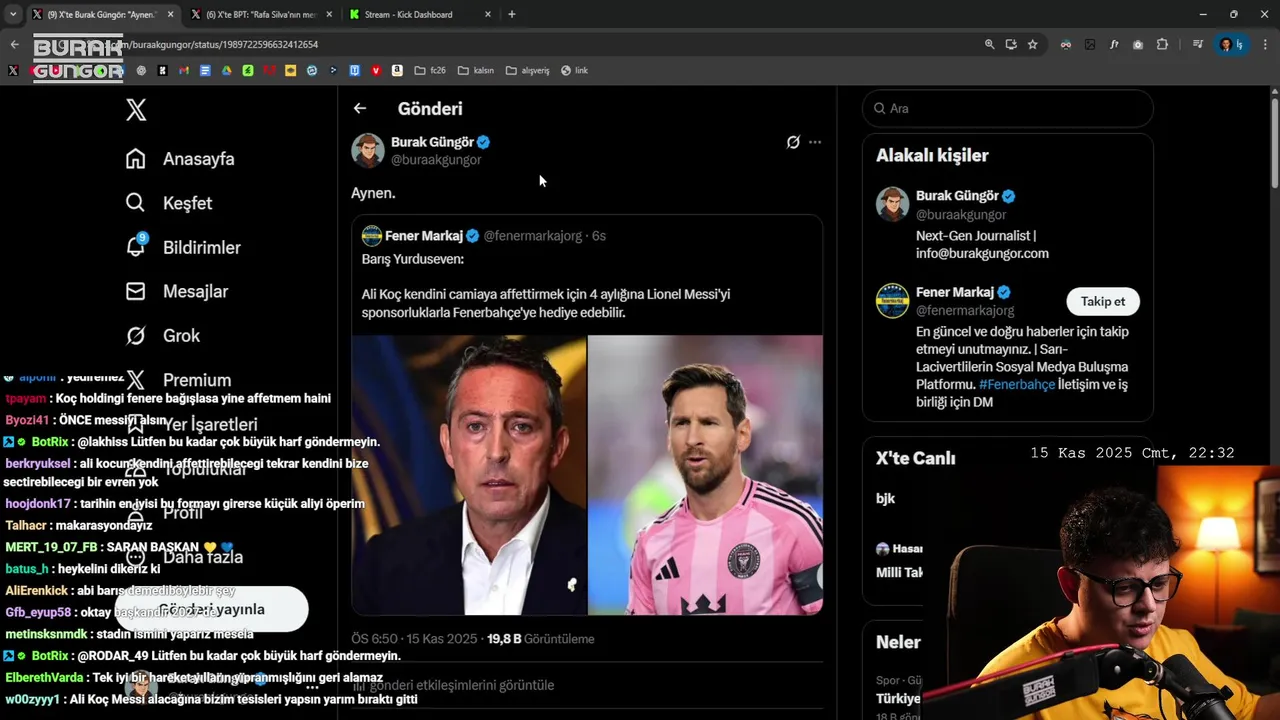Screen dimensions: 1280x720
Task: Open the font identifier f? extension
Action: [x=1114, y=44]
